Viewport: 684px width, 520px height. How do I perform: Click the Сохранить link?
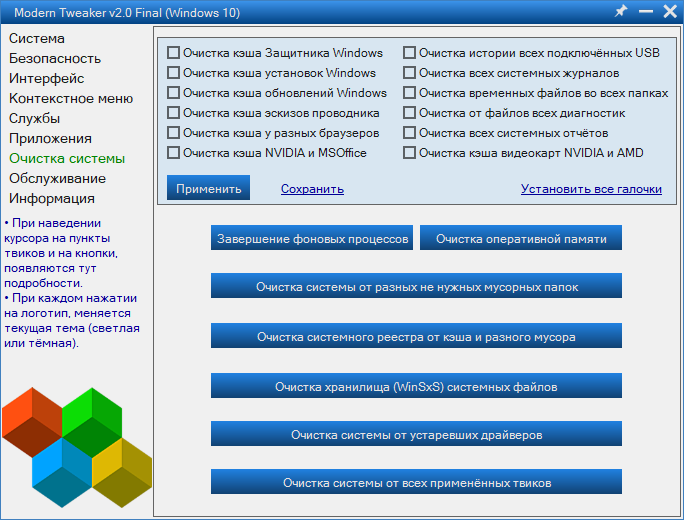[312, 189]
